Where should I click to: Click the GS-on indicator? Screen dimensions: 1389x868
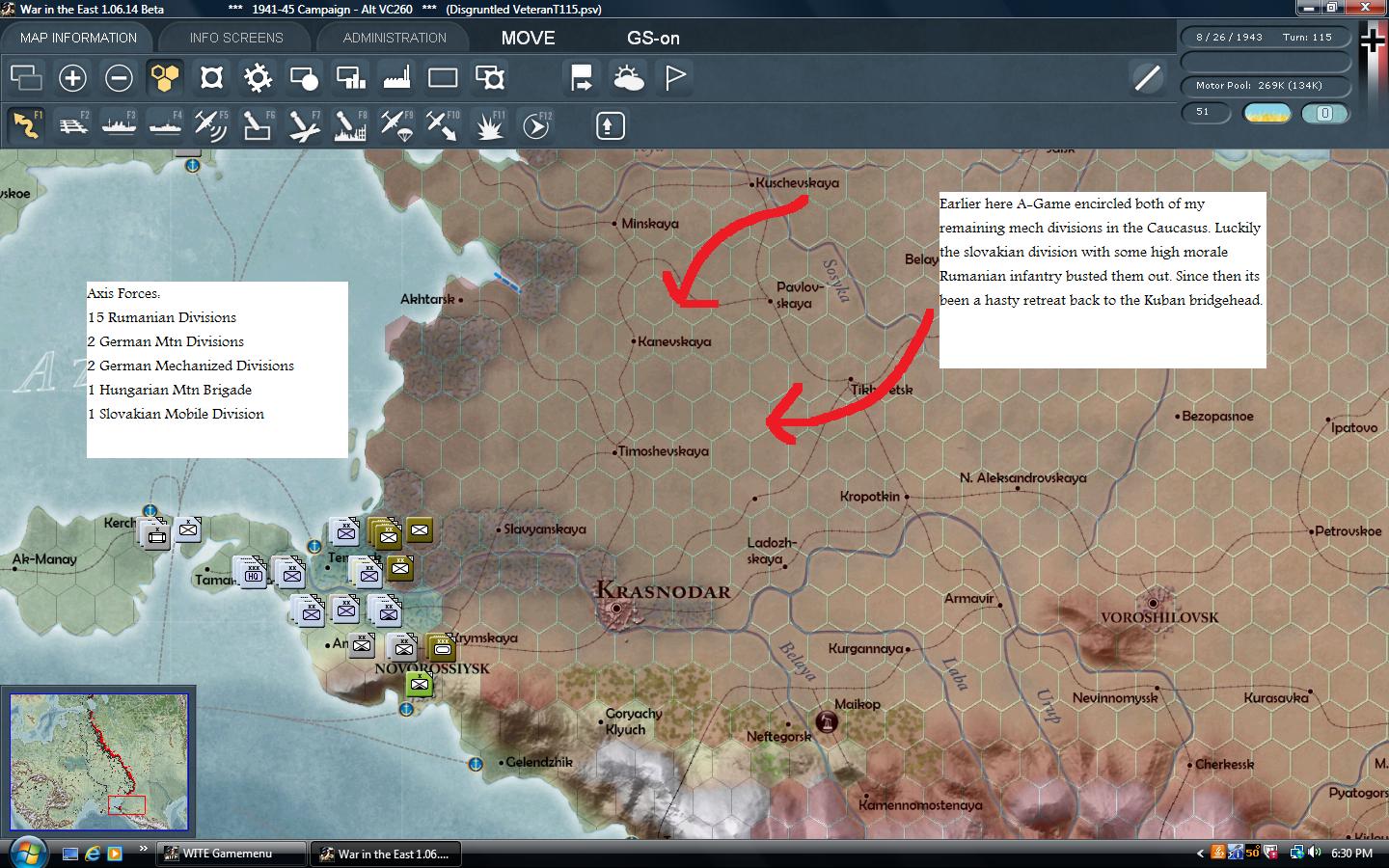653,39
